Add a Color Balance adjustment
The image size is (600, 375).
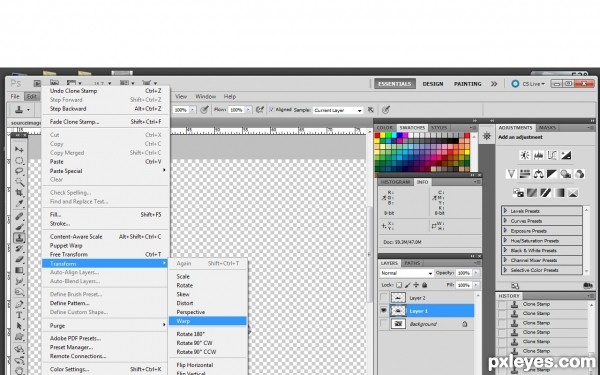point(538,174)
